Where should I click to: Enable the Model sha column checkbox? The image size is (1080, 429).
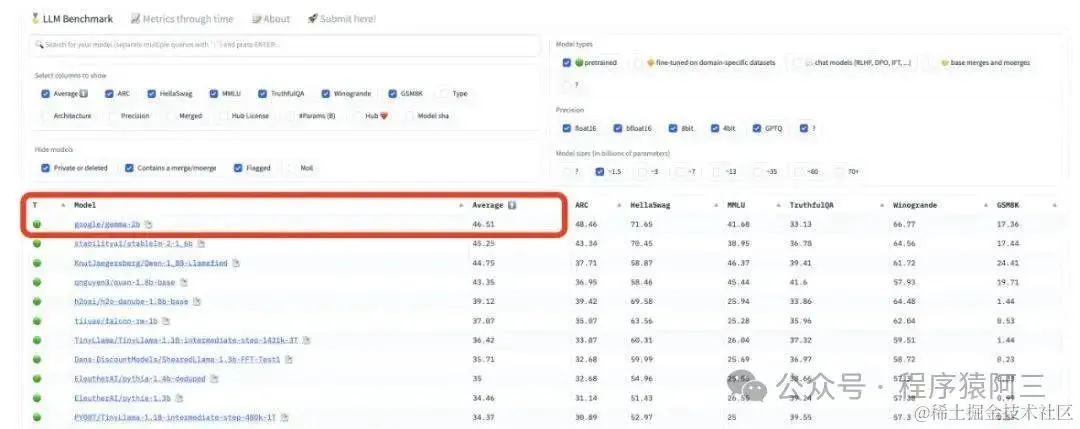410,116
